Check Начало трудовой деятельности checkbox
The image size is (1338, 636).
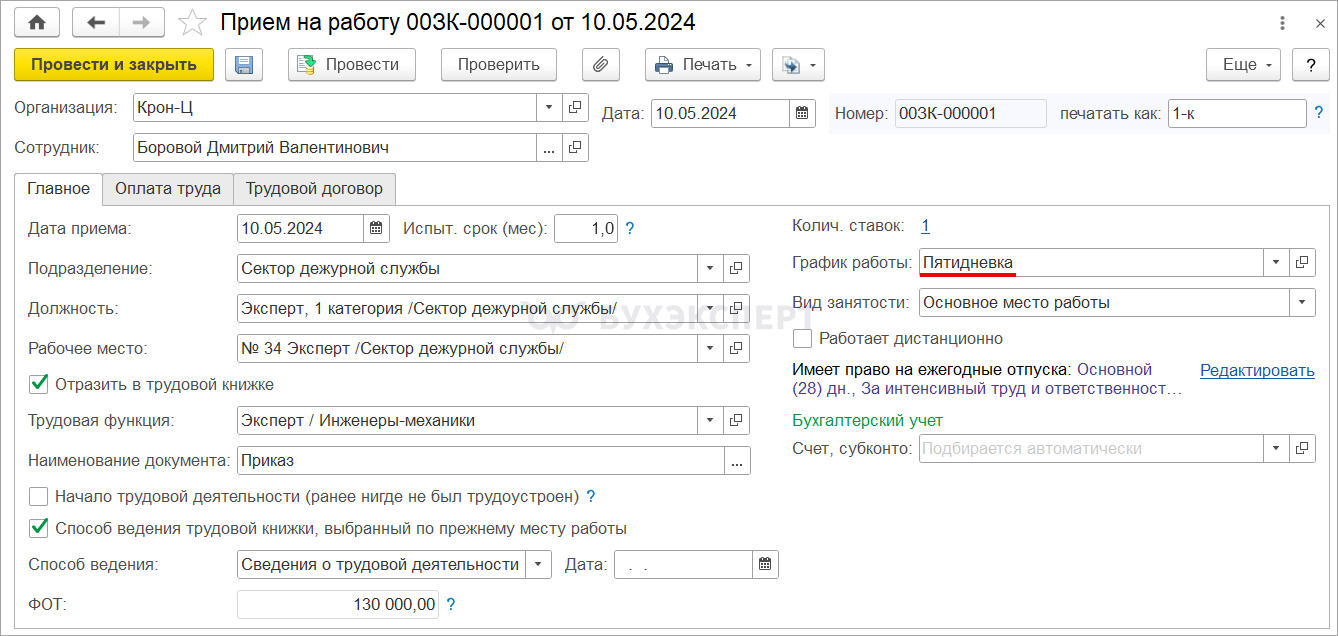(39, 496)
